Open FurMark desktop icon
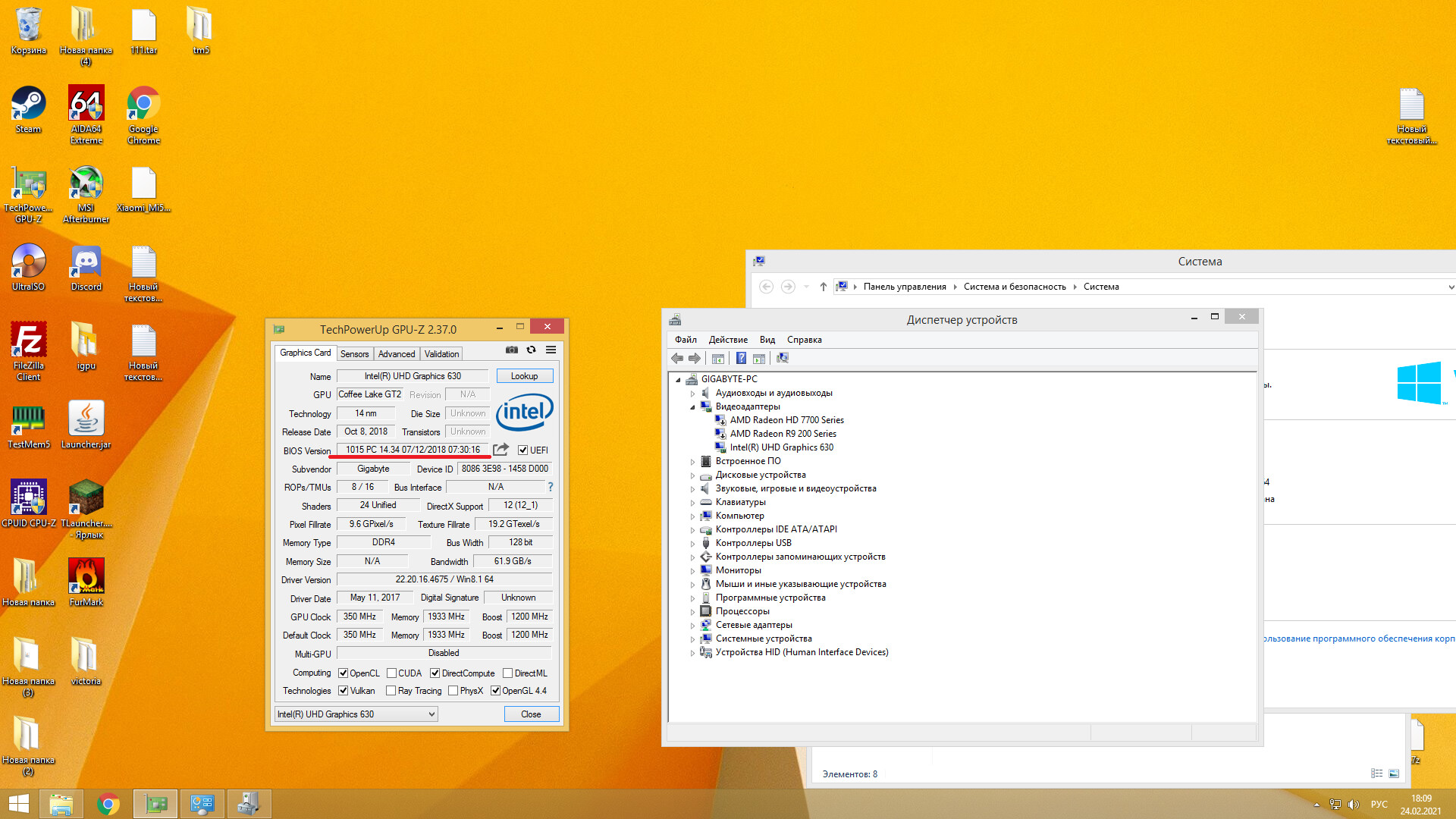Viewport: 1456px width, 819px height. [86, 582]
